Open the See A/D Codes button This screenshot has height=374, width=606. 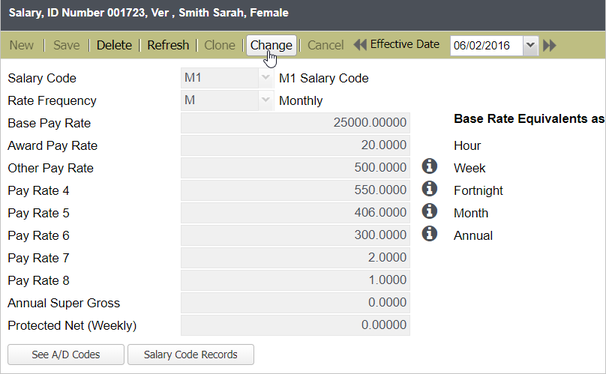click(x=66, y=354)
